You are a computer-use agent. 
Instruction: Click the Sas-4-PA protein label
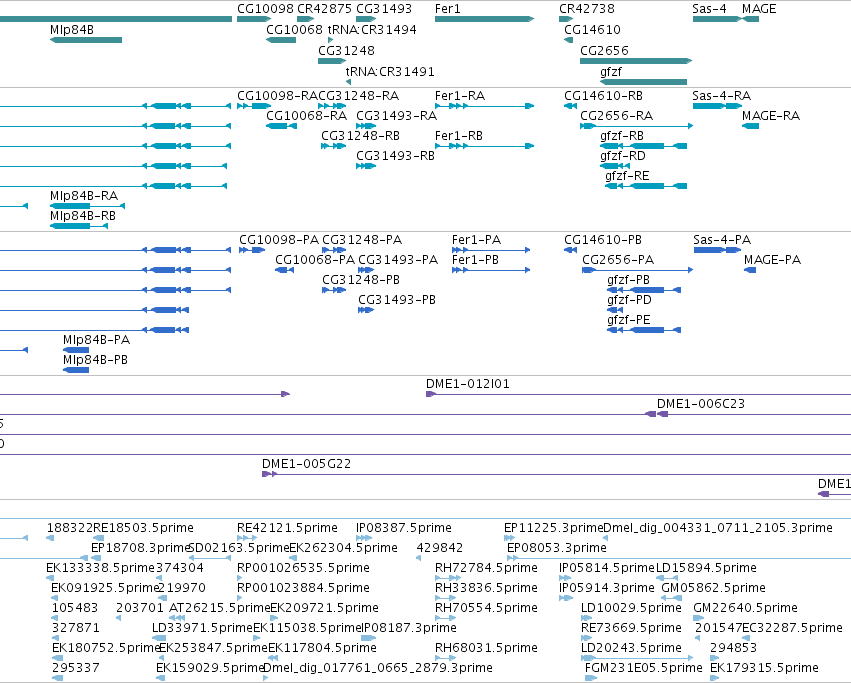[x=722, y=240]
